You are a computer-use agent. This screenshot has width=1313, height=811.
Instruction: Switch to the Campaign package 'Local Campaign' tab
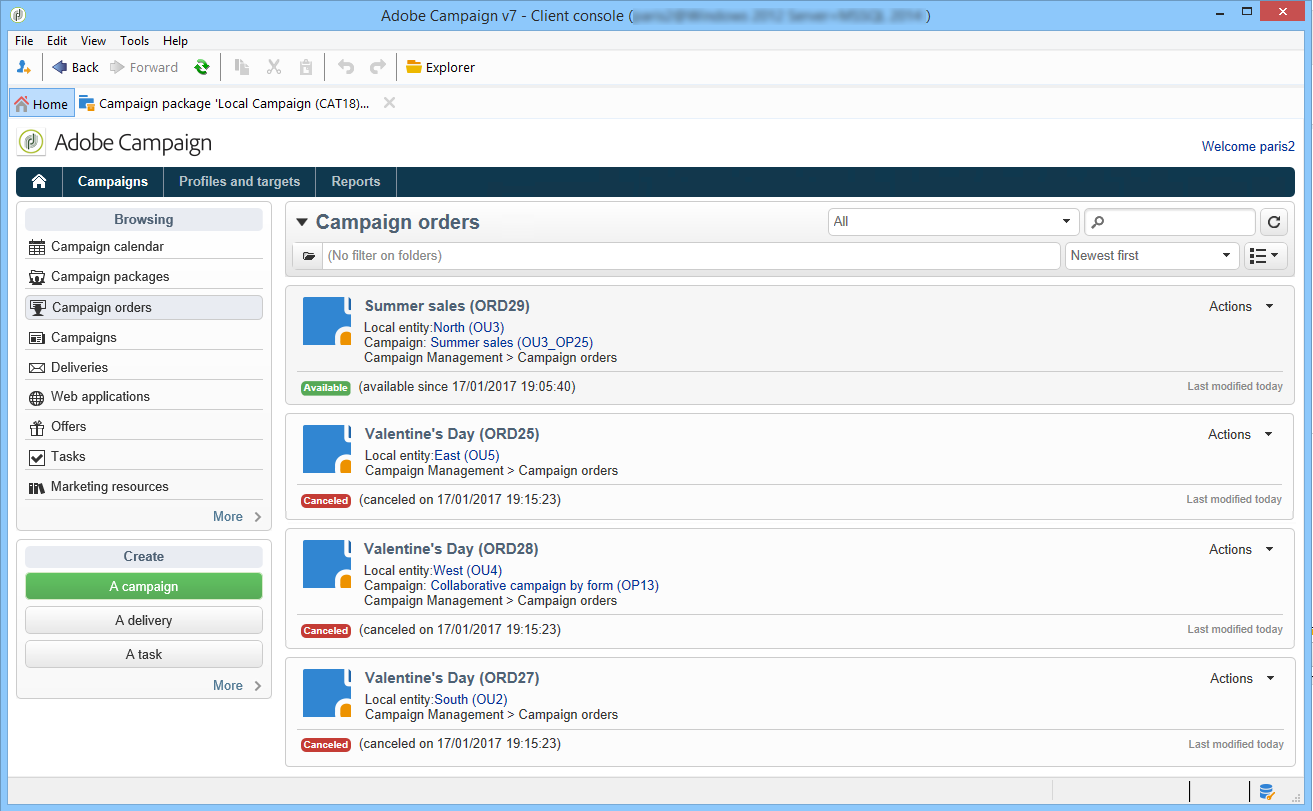224,103
